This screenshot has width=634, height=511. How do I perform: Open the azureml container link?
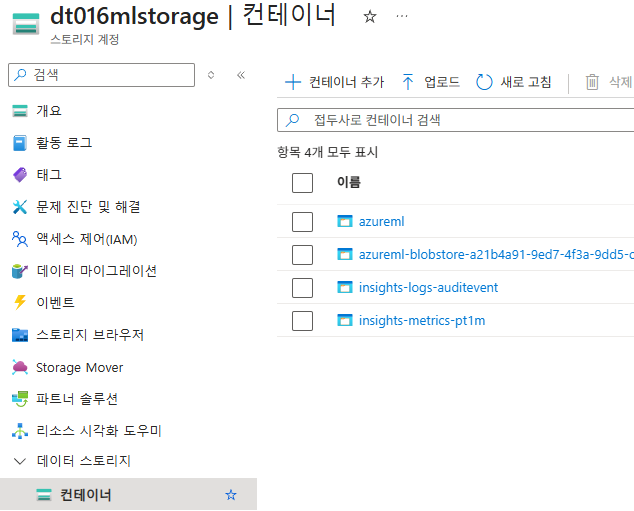[381, 222]
